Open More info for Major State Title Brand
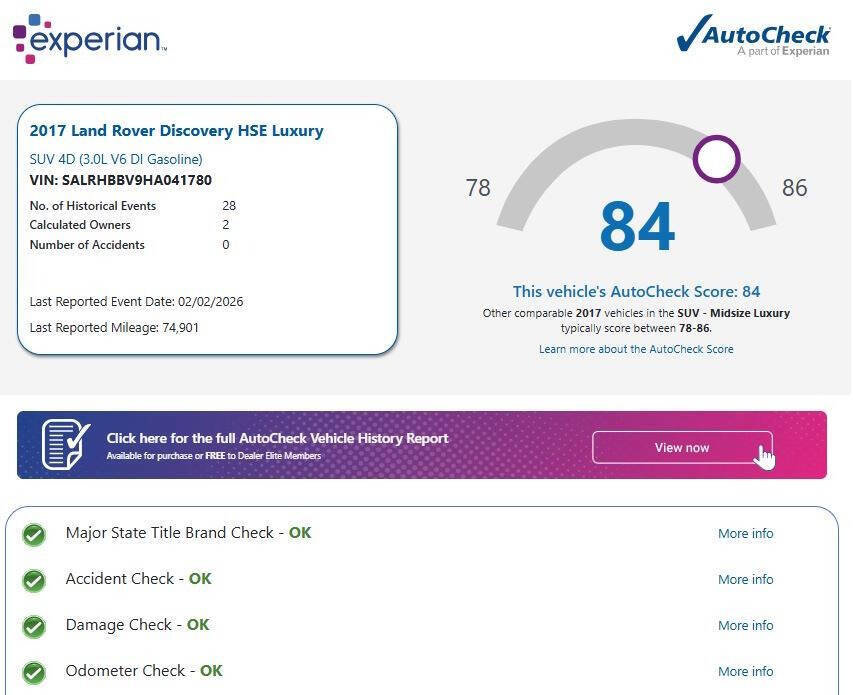The height and width of the screenshot is (695, 853). pos(745,534)
